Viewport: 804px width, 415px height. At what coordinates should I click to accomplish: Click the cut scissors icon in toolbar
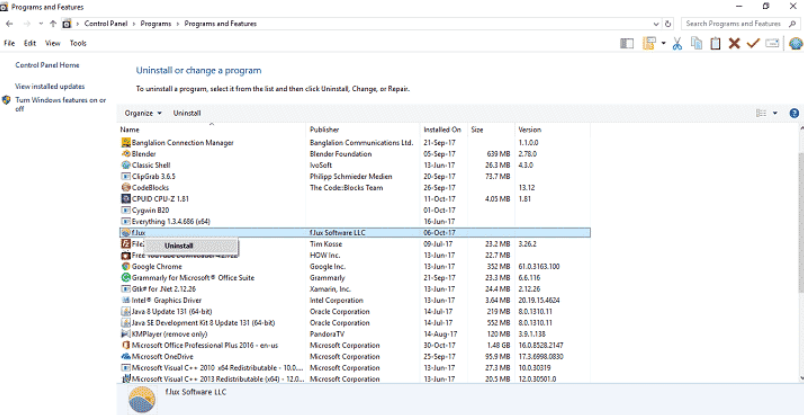[677, 43]
